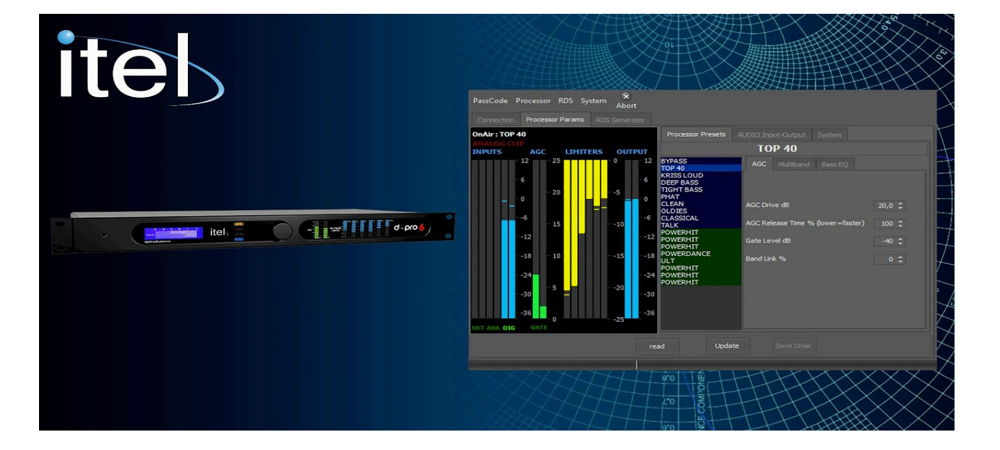Pick the TALK preset
This screenshot has height=450, width=1000.
click(701, 225)
